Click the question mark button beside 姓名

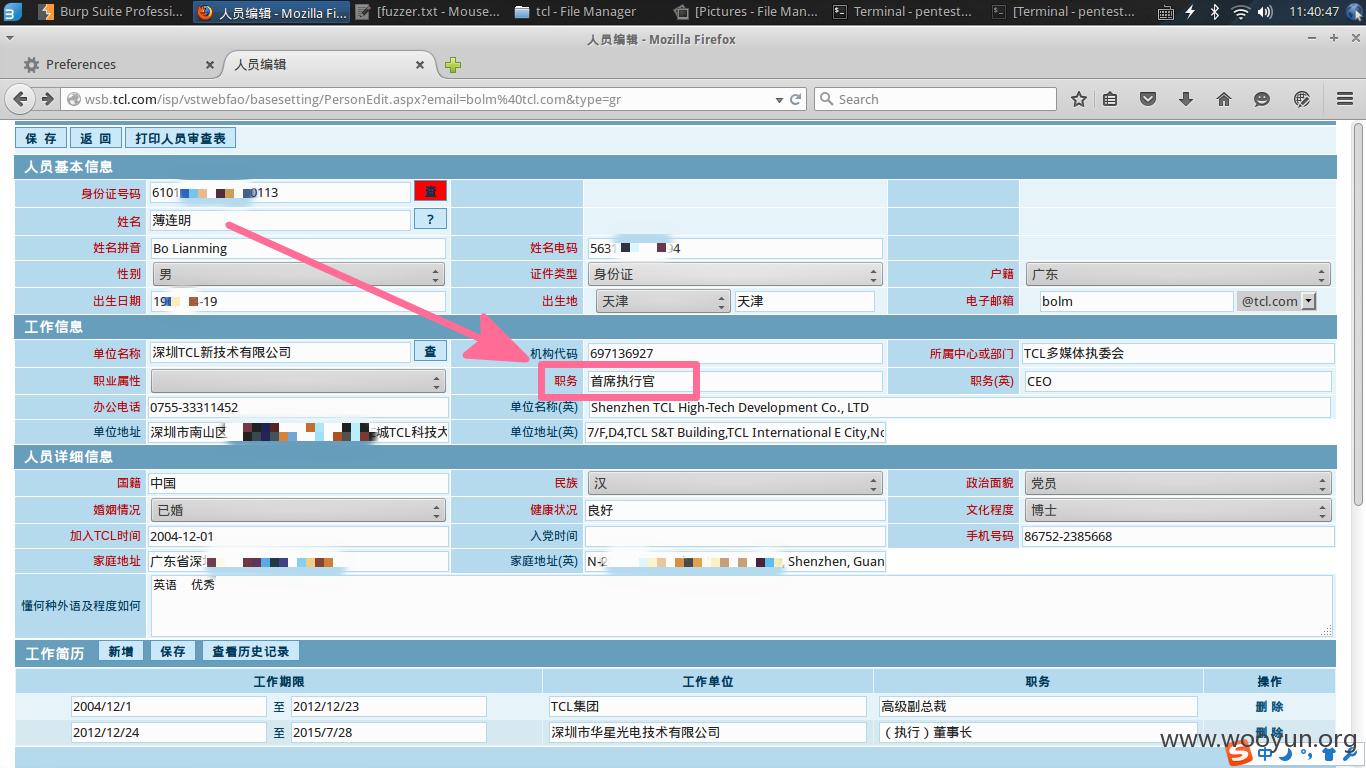430,219
